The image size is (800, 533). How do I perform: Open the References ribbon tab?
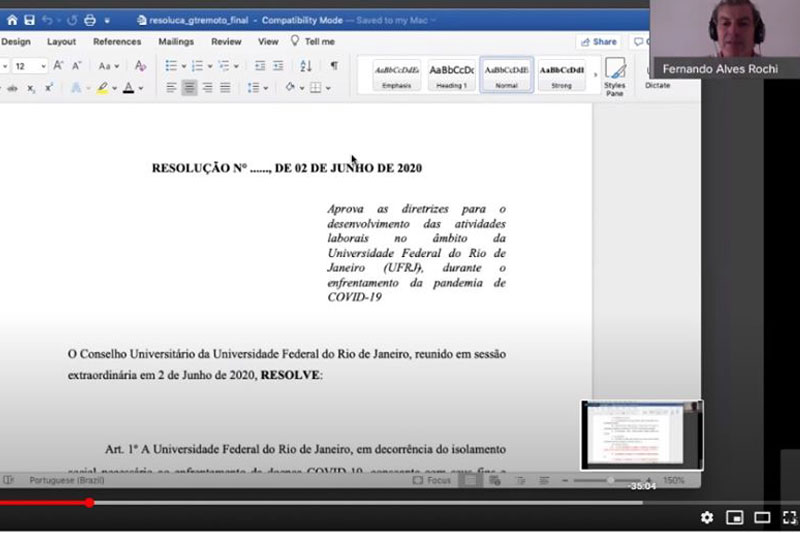(117, 42)
